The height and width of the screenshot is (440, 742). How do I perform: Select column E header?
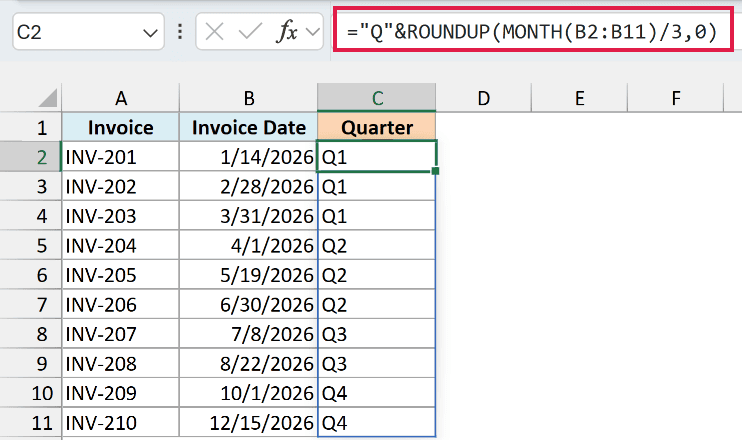point(580,98)
